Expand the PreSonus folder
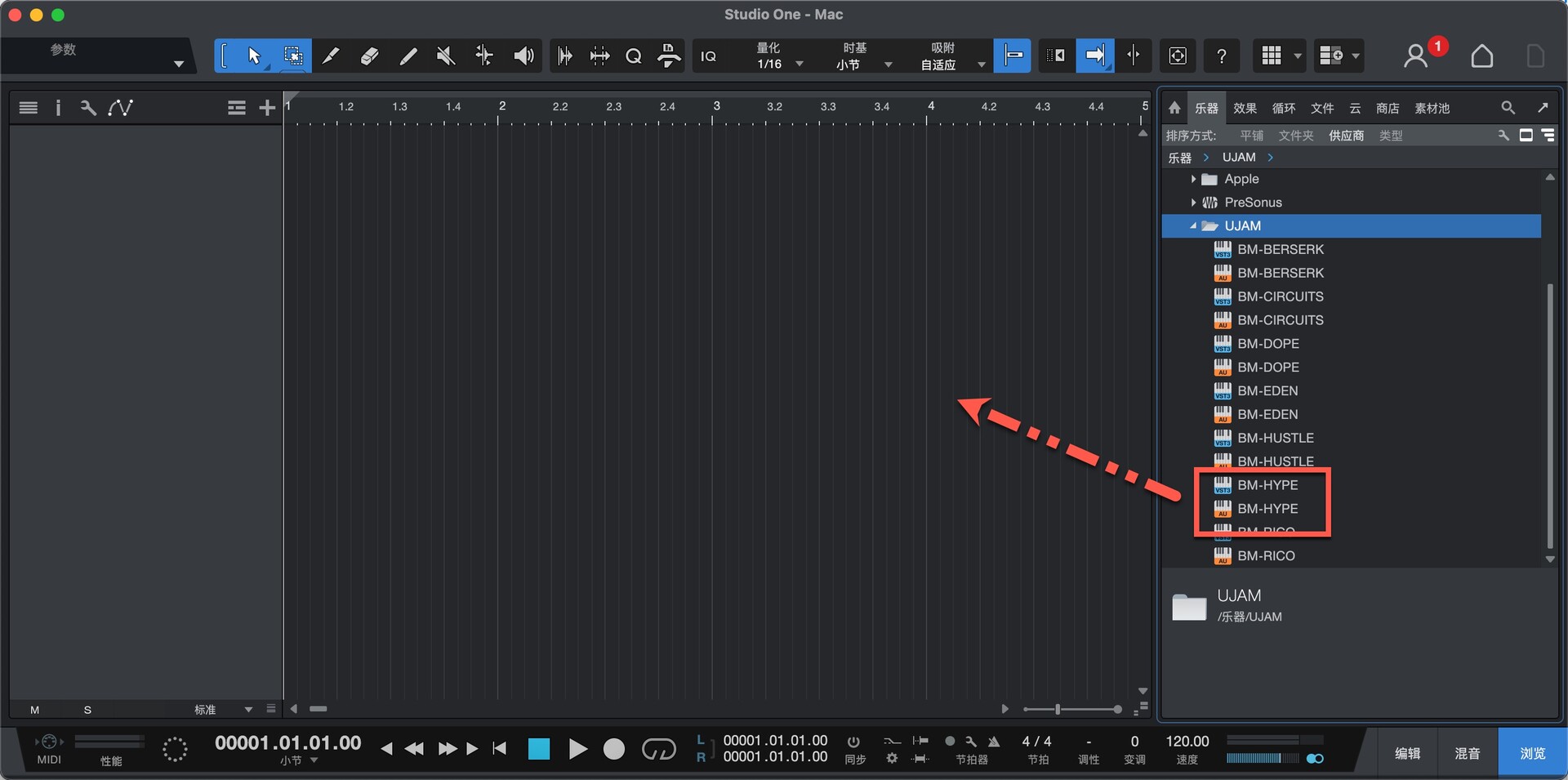Image resolution: width=1568 pixels, height=780 pixels. (1193, 203)
